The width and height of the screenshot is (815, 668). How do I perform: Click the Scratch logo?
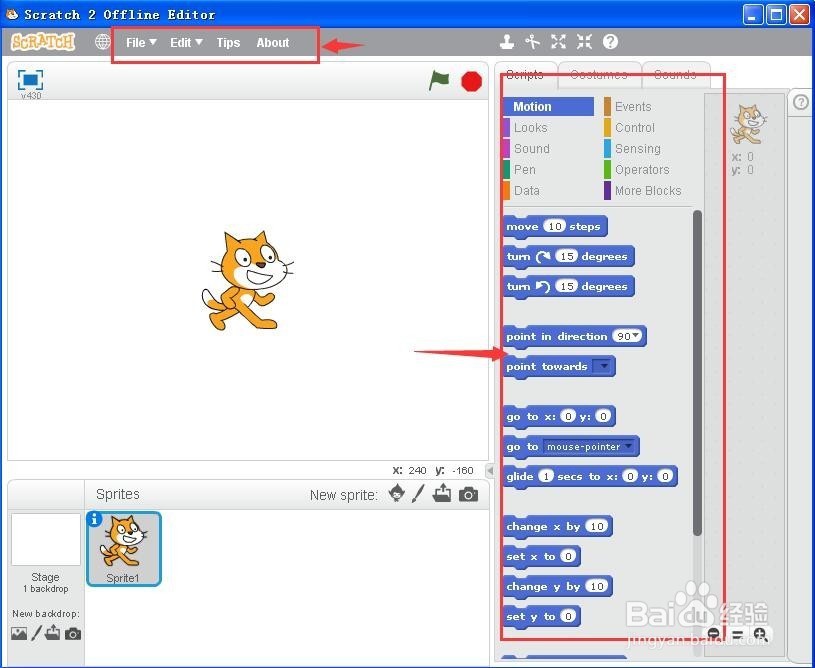click(43, 42)
